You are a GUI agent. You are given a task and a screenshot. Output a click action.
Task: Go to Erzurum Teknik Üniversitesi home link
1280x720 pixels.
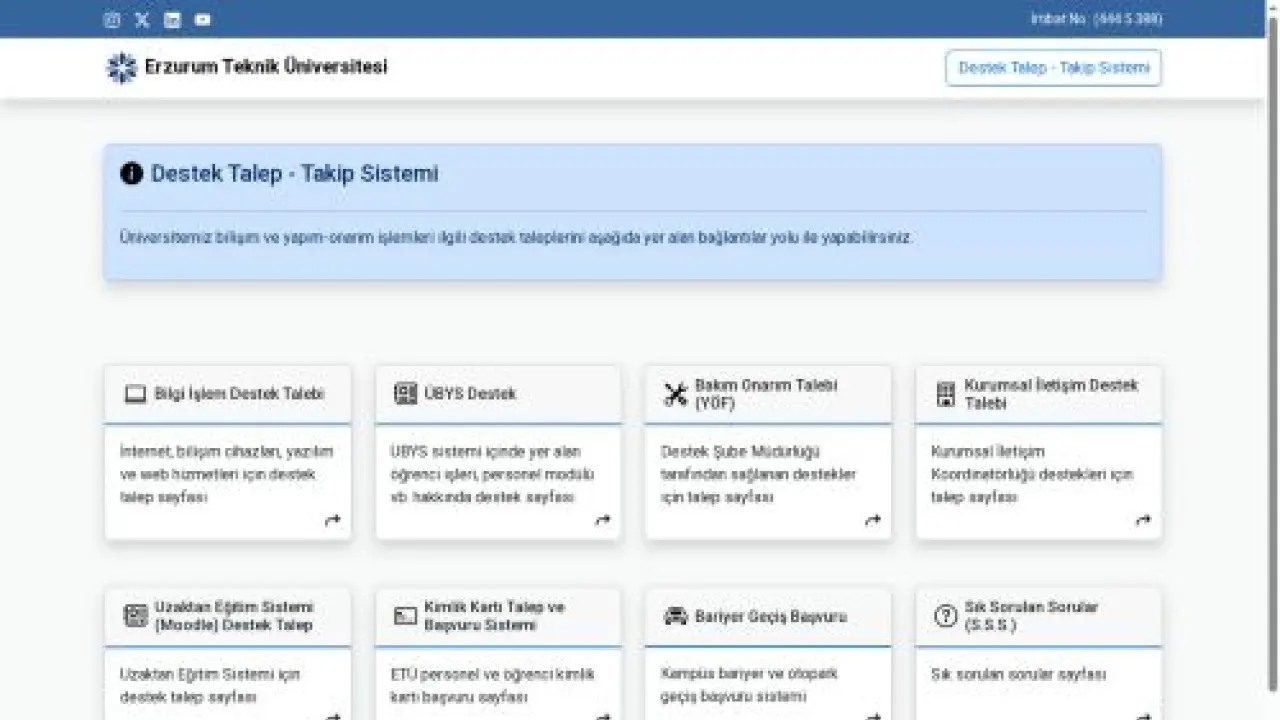tap(266, 67)
